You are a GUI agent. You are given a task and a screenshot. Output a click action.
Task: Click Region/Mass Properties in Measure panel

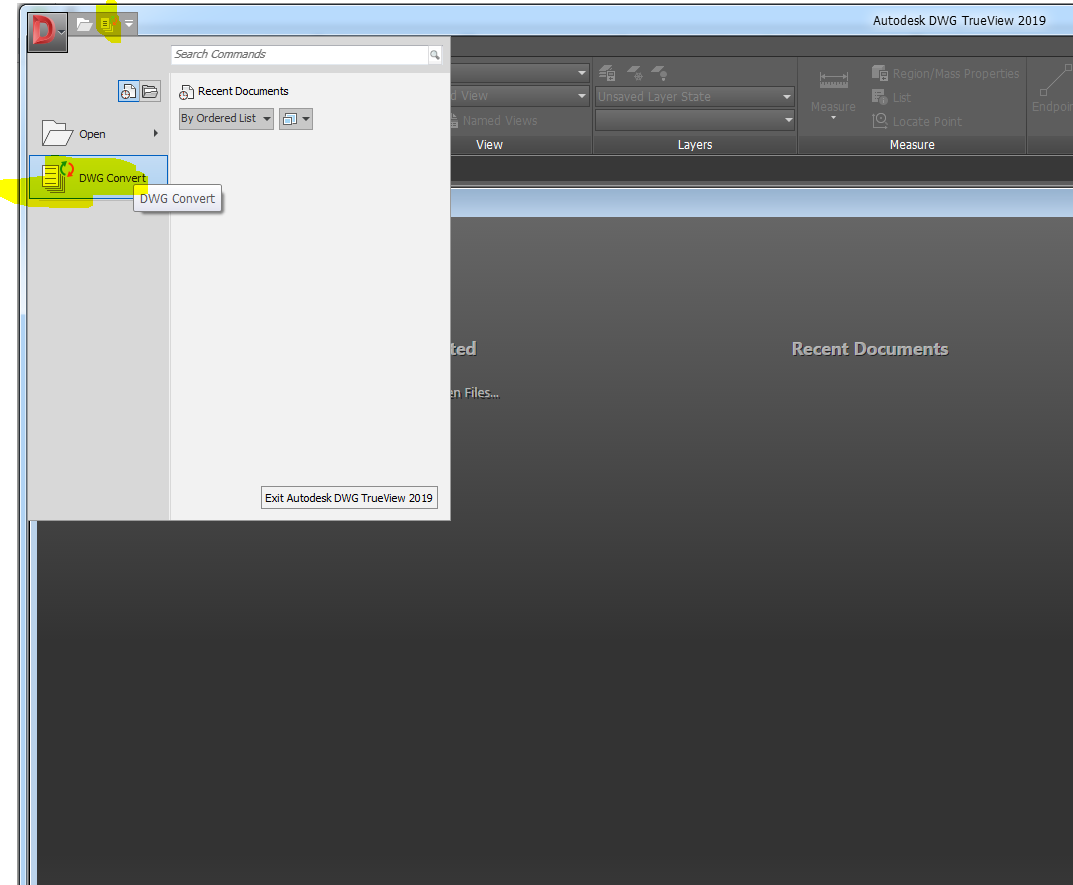tap(946, 73)
